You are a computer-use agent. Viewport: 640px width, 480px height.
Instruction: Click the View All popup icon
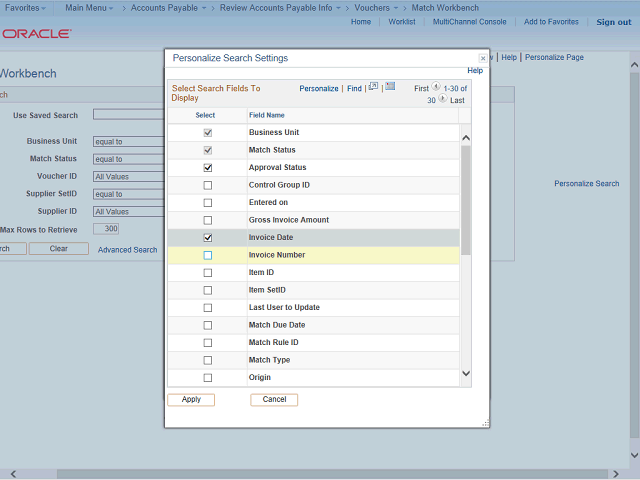click(x=373, y=87)
